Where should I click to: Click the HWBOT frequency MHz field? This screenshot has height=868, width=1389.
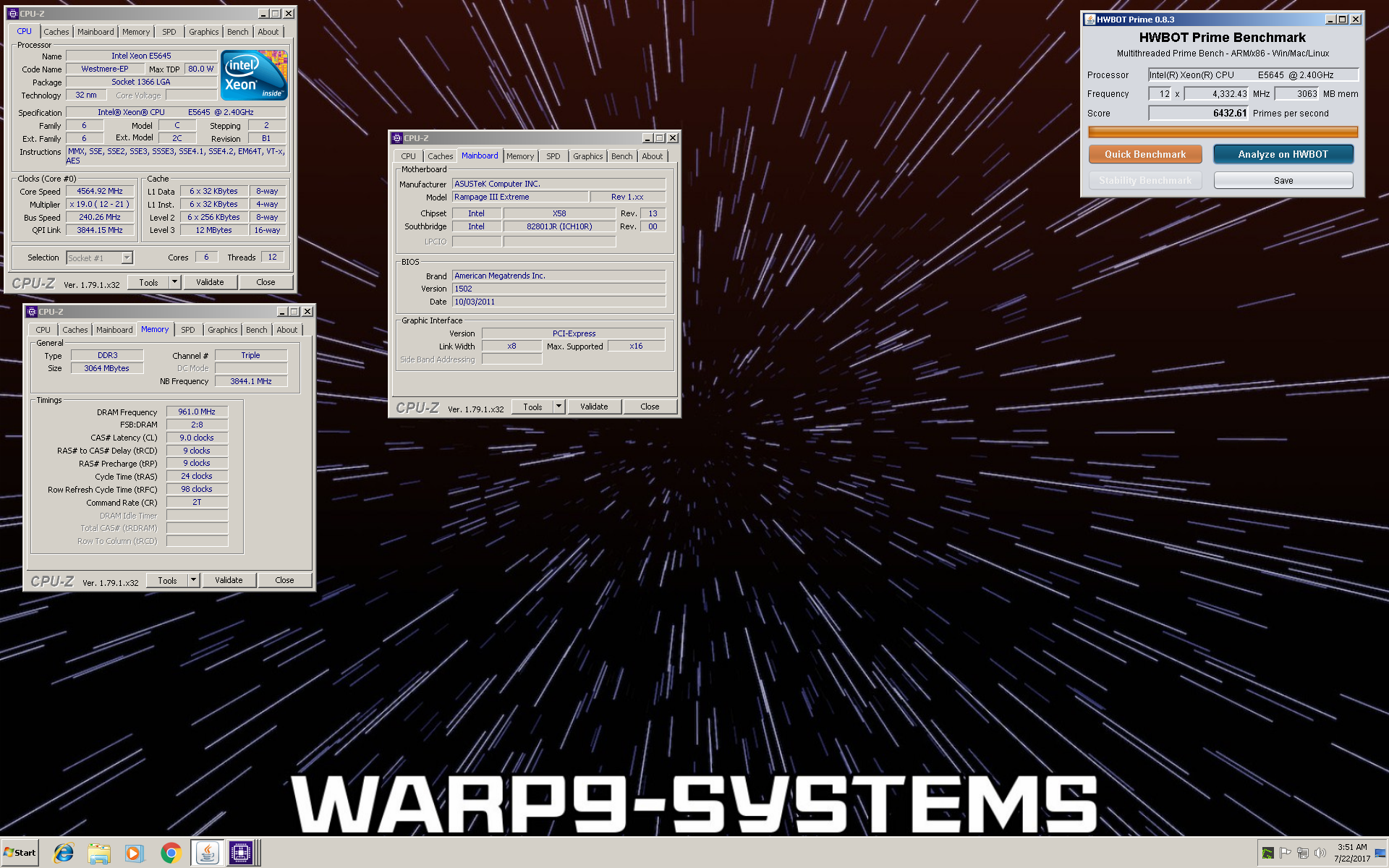(x=1216, y=94)
